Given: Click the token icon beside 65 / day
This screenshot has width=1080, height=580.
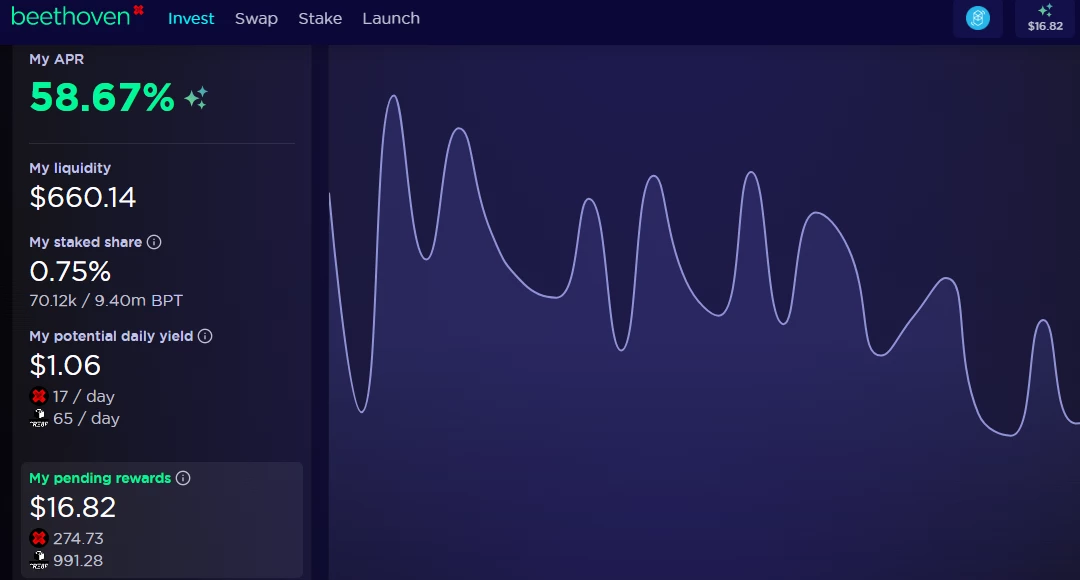Looking at the screenshot, I should [x=39, y=418].
